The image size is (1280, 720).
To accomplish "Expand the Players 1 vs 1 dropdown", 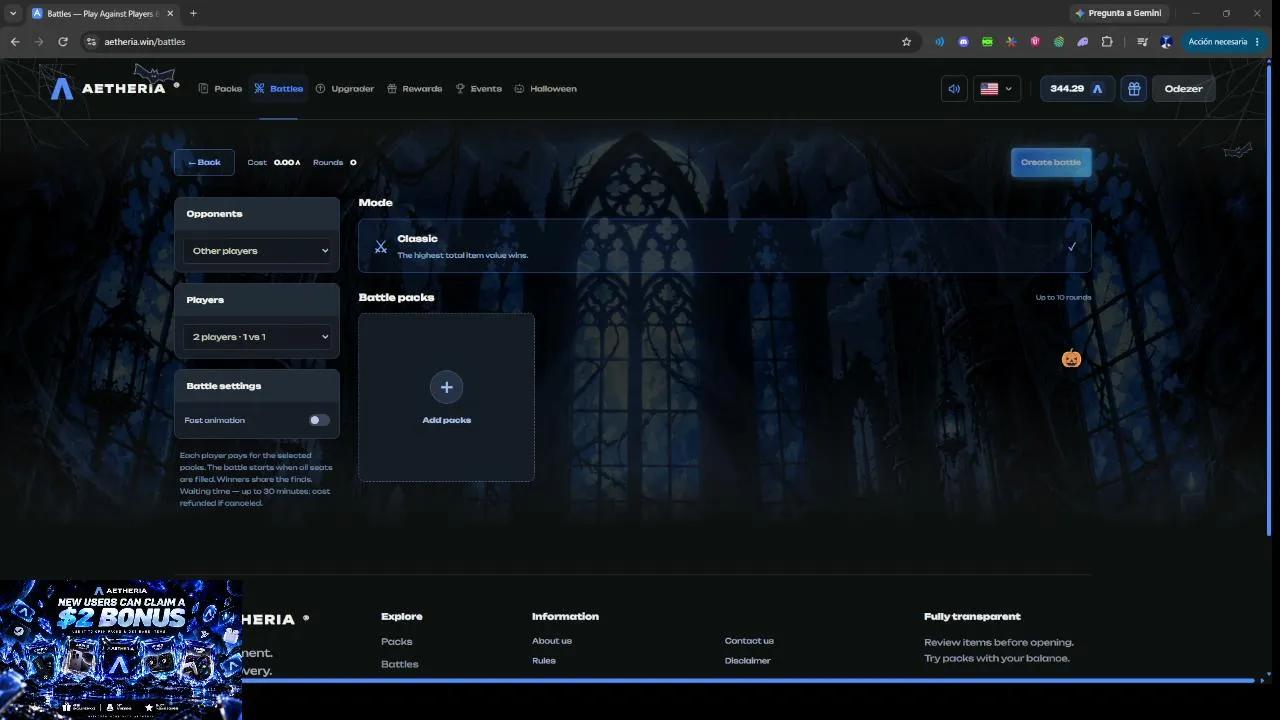I will click(257, 337).
